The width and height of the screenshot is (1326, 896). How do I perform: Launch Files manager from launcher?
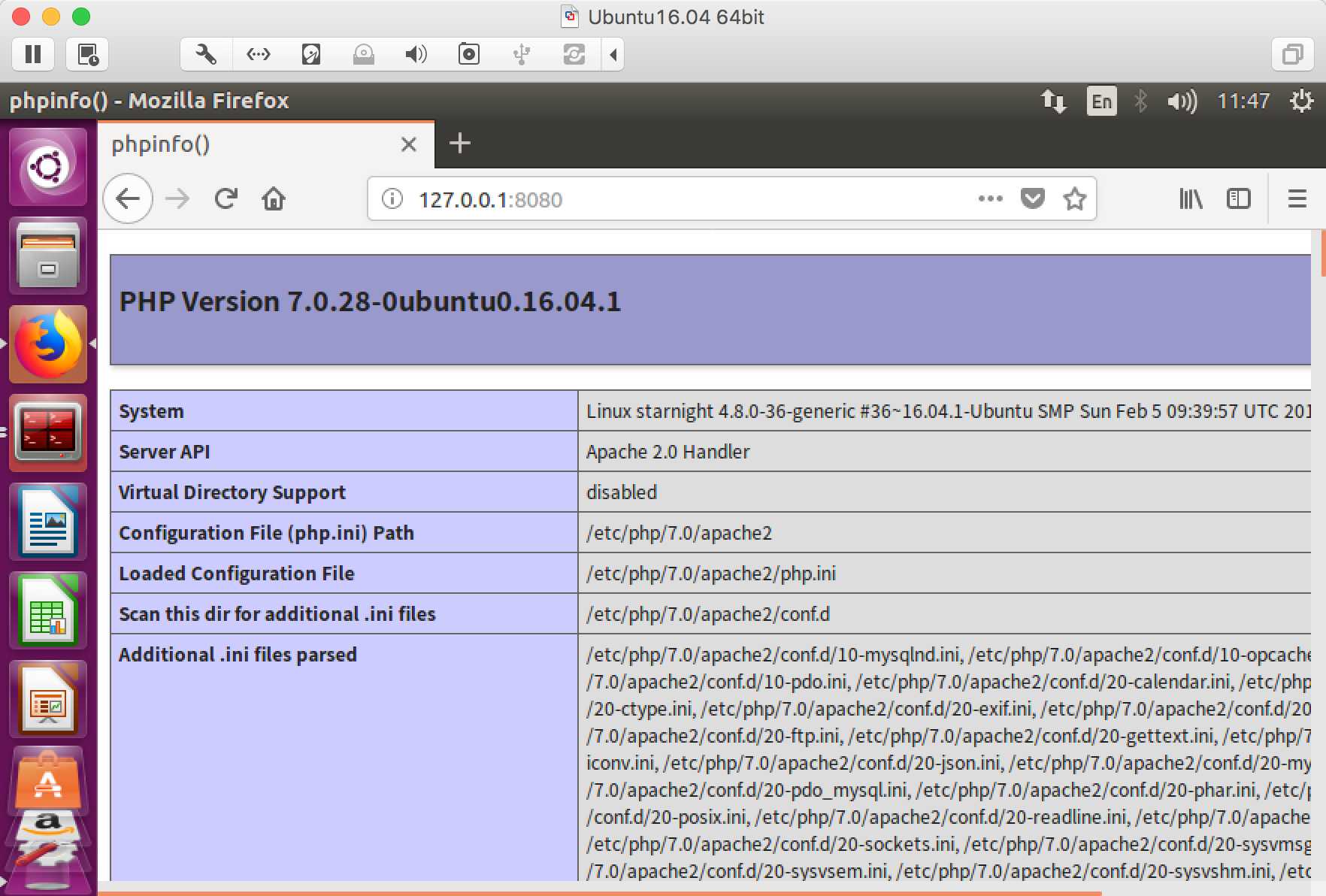(48, 256)
